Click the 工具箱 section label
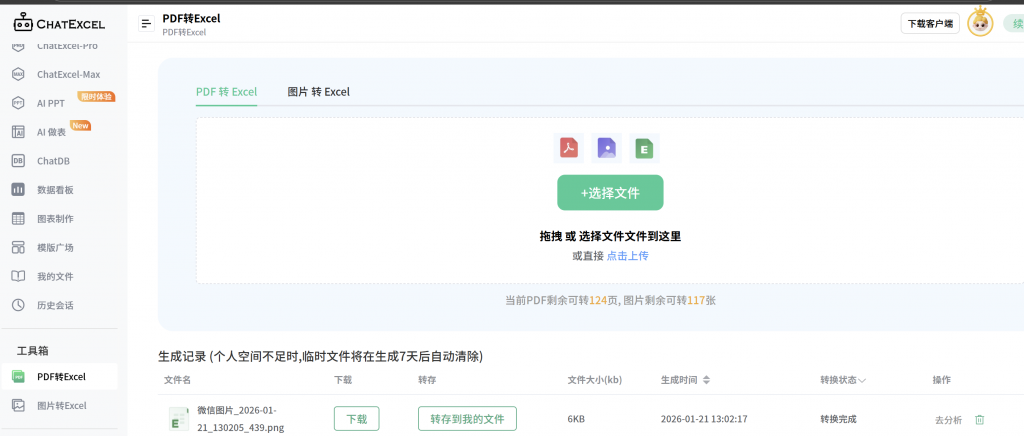Screen dimensions: 1024x436 pyautogui.click(x=33, y=350)
